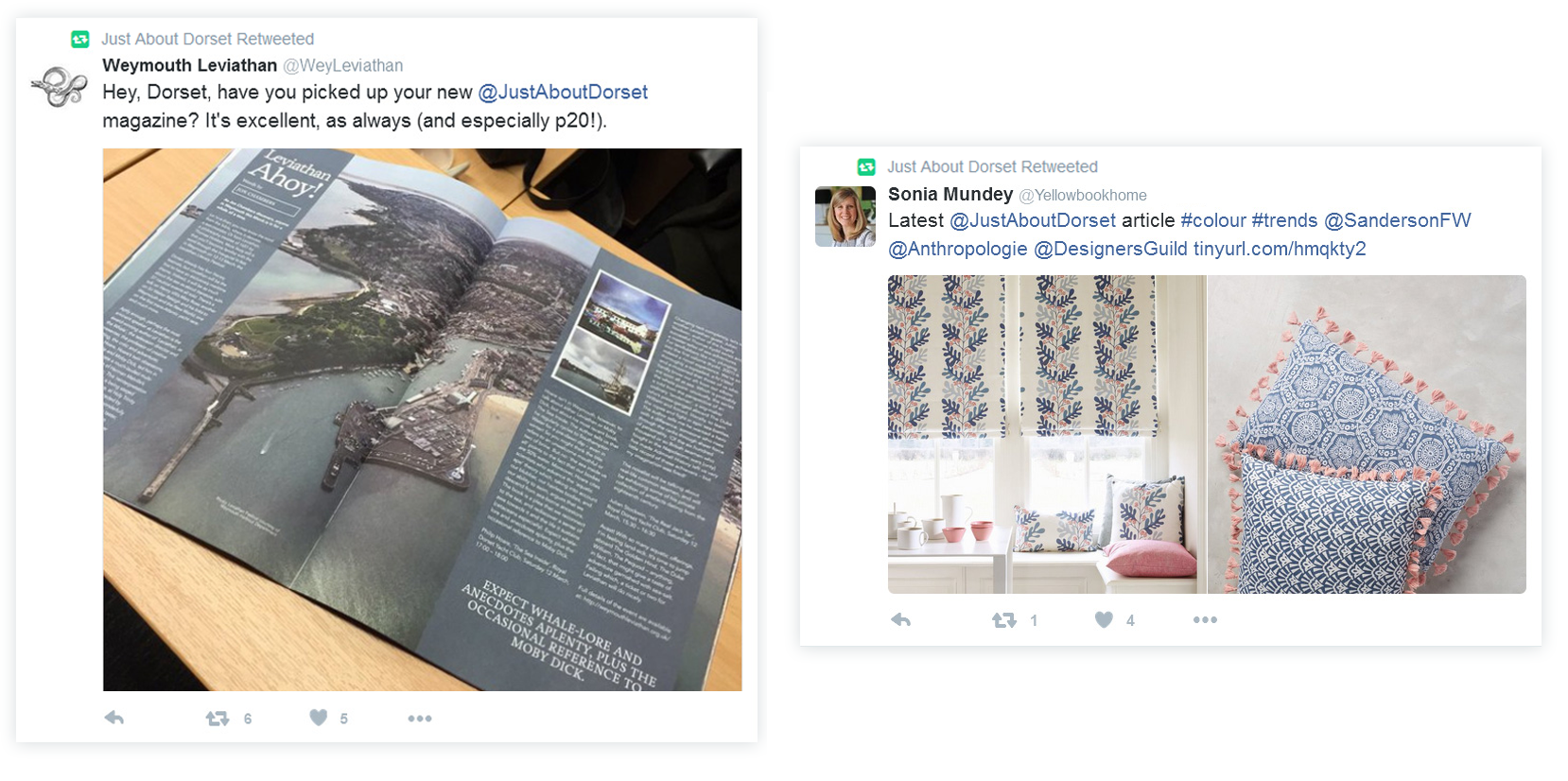1568x781 pixels.
Task: Reply to Sonia Mundey's tweet
Action: [x=901, y=619]
